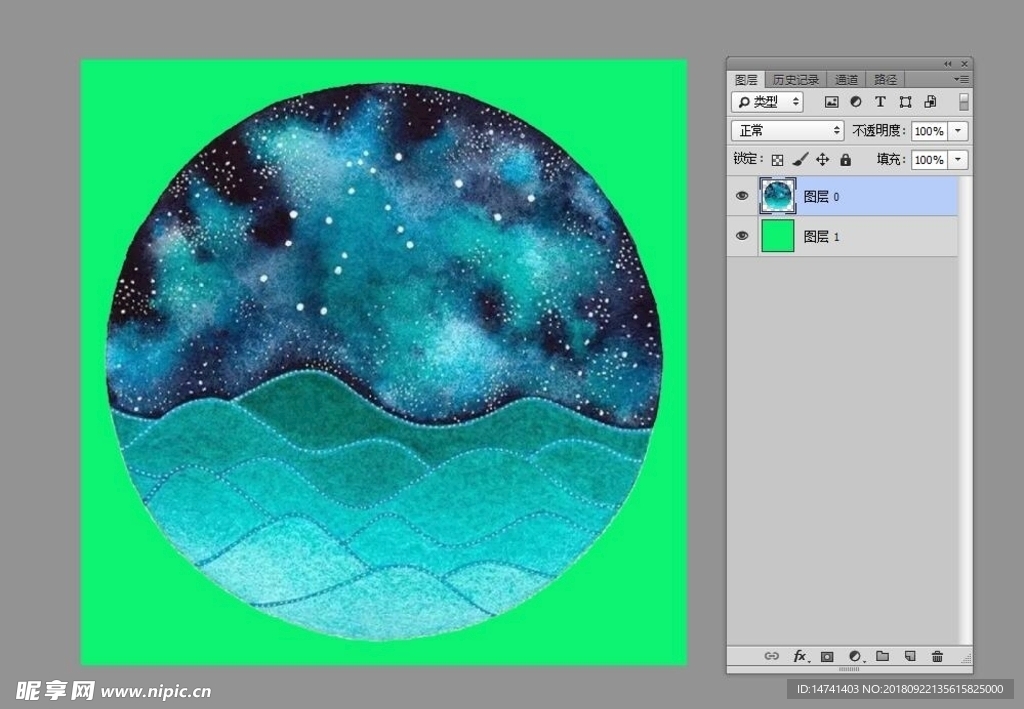Filter layers by type text icon

[x=880, y=102]
